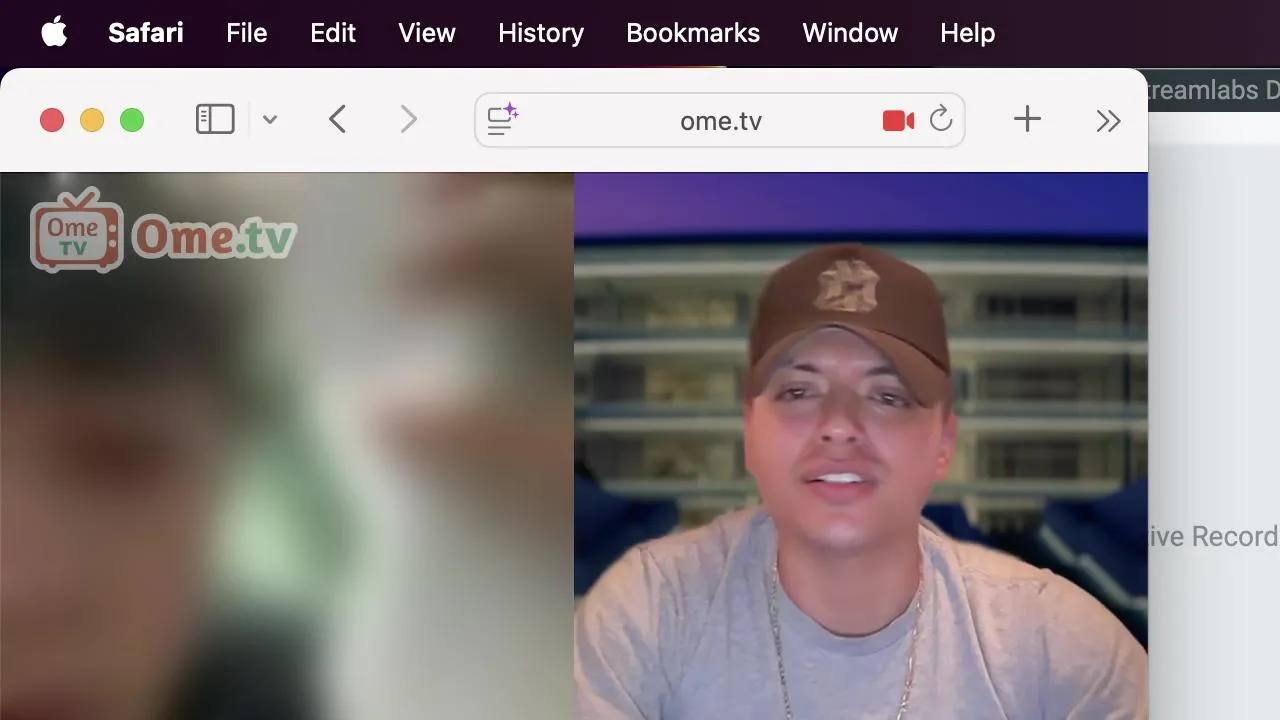
Task: Click the user's webcam video feed
Action: click(861, 446)
